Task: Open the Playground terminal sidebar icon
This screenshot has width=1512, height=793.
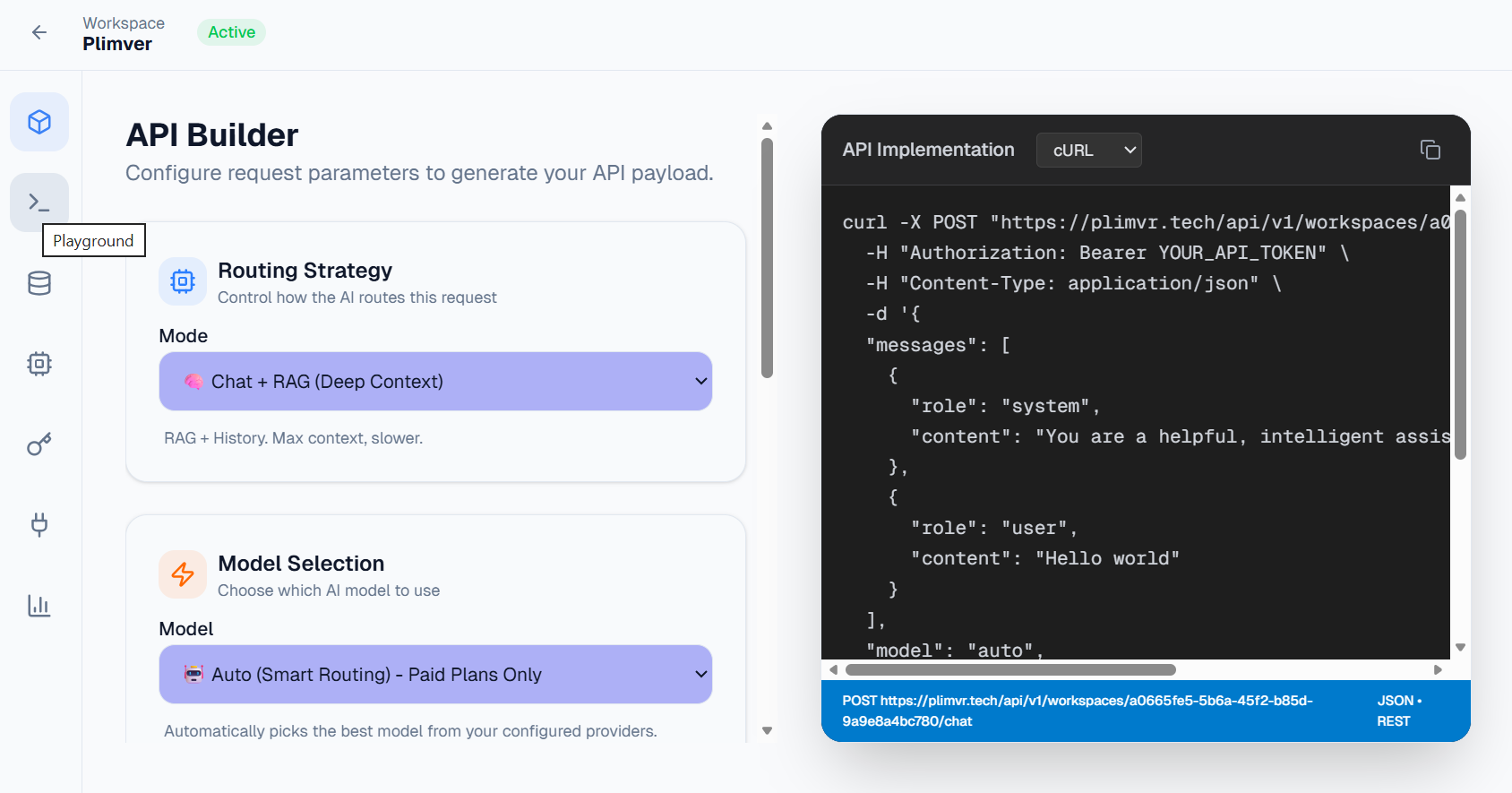Action: pyautogui.click(x=39, y=203)
